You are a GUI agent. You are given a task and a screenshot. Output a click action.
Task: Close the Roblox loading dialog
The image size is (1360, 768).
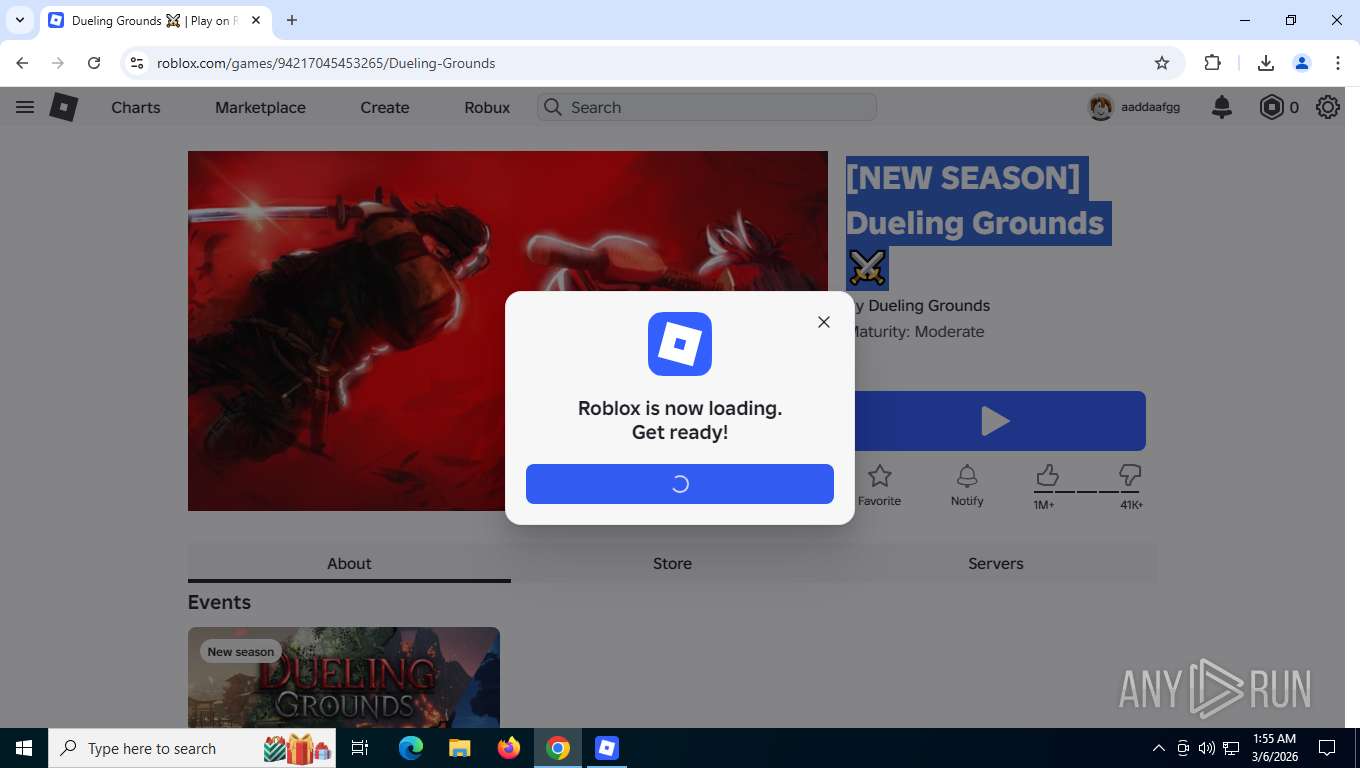(x=824, y=322)
